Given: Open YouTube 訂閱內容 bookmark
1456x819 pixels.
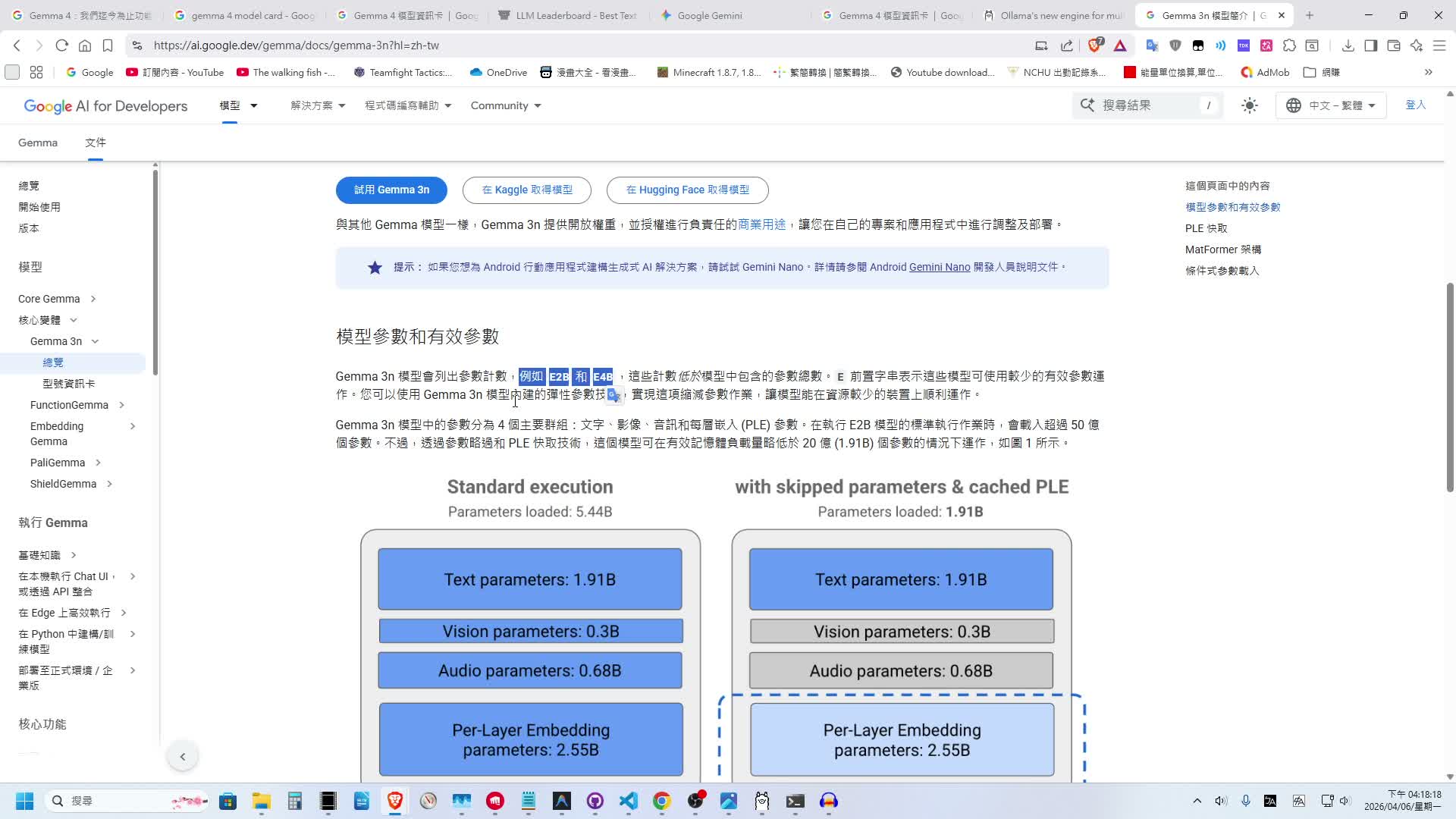Looking at the screenshot, I should (x=175, y=72).
